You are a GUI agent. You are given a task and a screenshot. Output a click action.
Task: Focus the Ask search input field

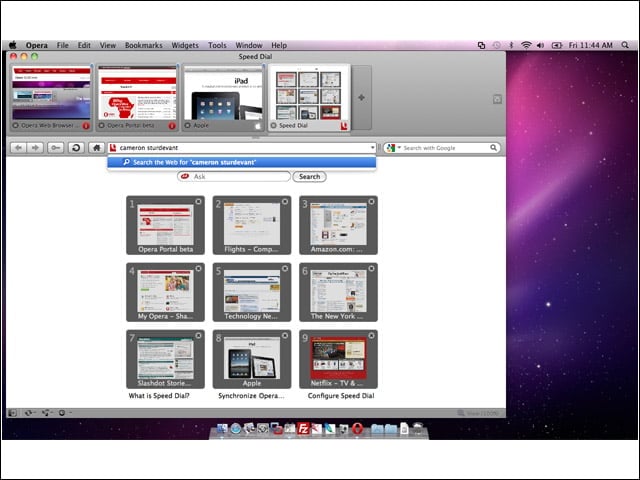coord(234,176)
